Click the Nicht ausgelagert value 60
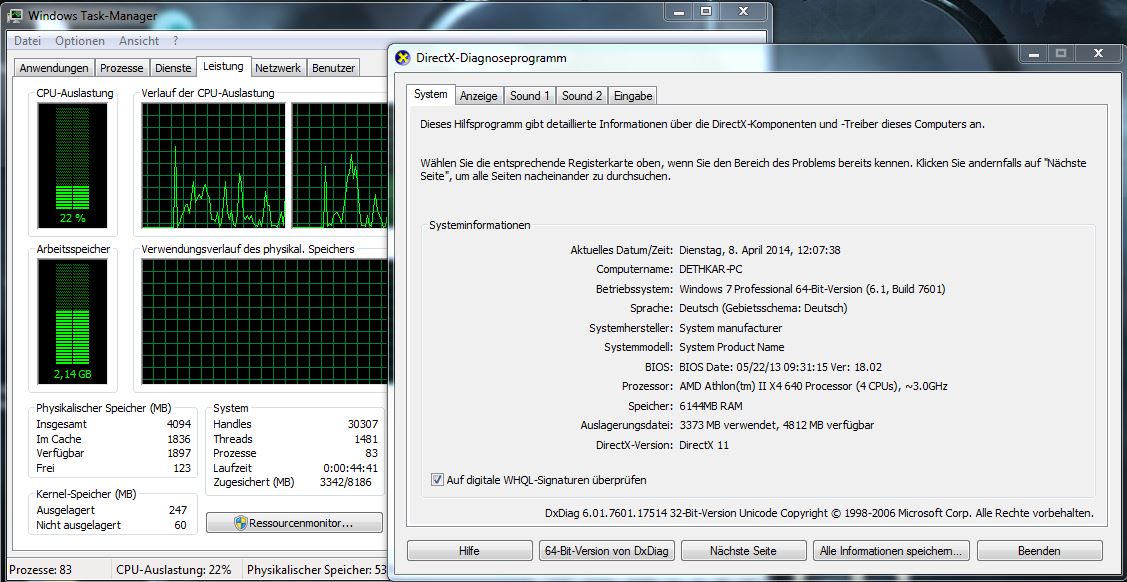 click(180, 525)
